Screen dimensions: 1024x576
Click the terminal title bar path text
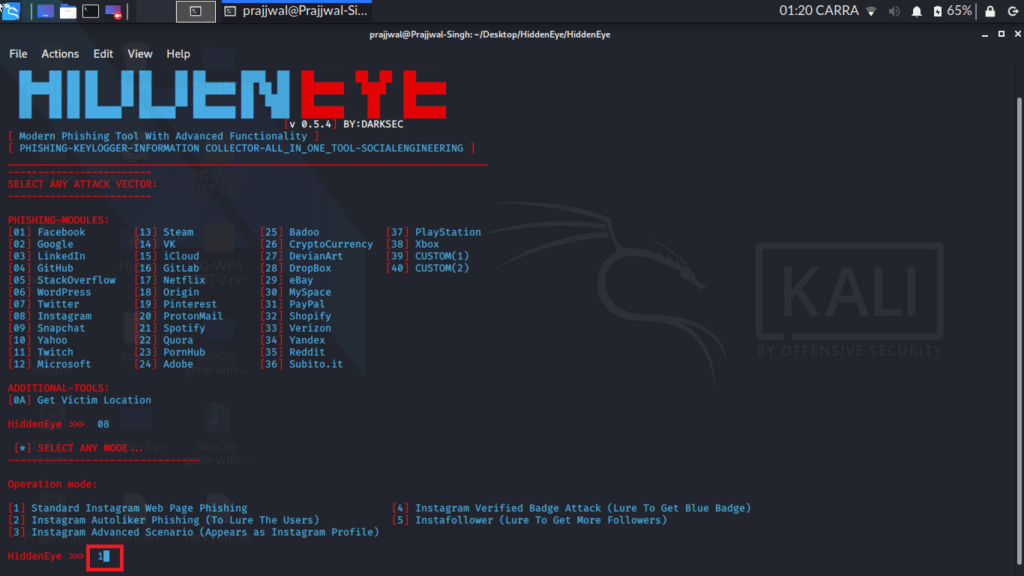click(490, 35)
